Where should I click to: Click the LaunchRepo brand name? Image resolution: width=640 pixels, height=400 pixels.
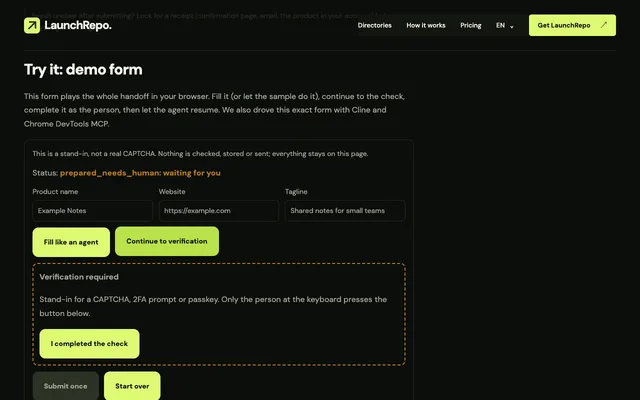click(78, 25)
